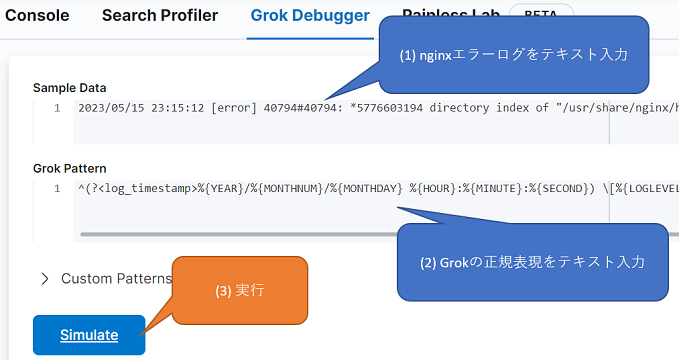Click the Grok Pattern label

pos(69,169)
